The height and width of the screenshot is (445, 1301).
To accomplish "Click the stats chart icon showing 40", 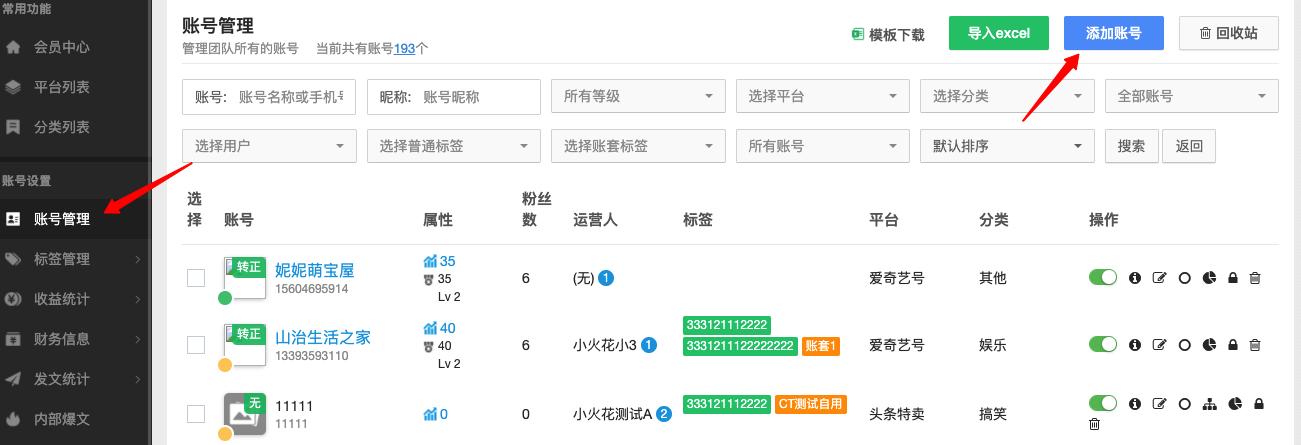I will coord(430,328).
